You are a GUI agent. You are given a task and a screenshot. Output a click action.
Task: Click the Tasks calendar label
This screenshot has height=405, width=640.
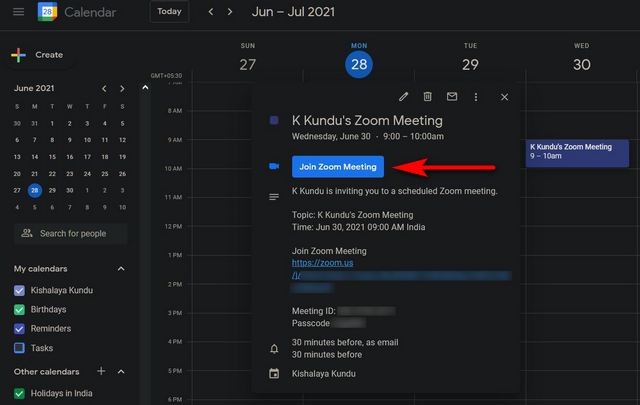42,348
